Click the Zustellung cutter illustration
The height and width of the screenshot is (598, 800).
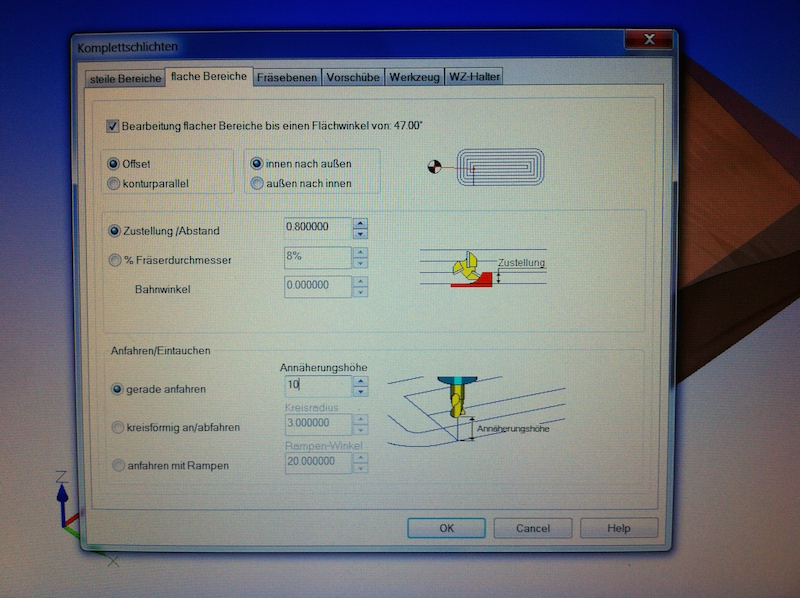483,269
